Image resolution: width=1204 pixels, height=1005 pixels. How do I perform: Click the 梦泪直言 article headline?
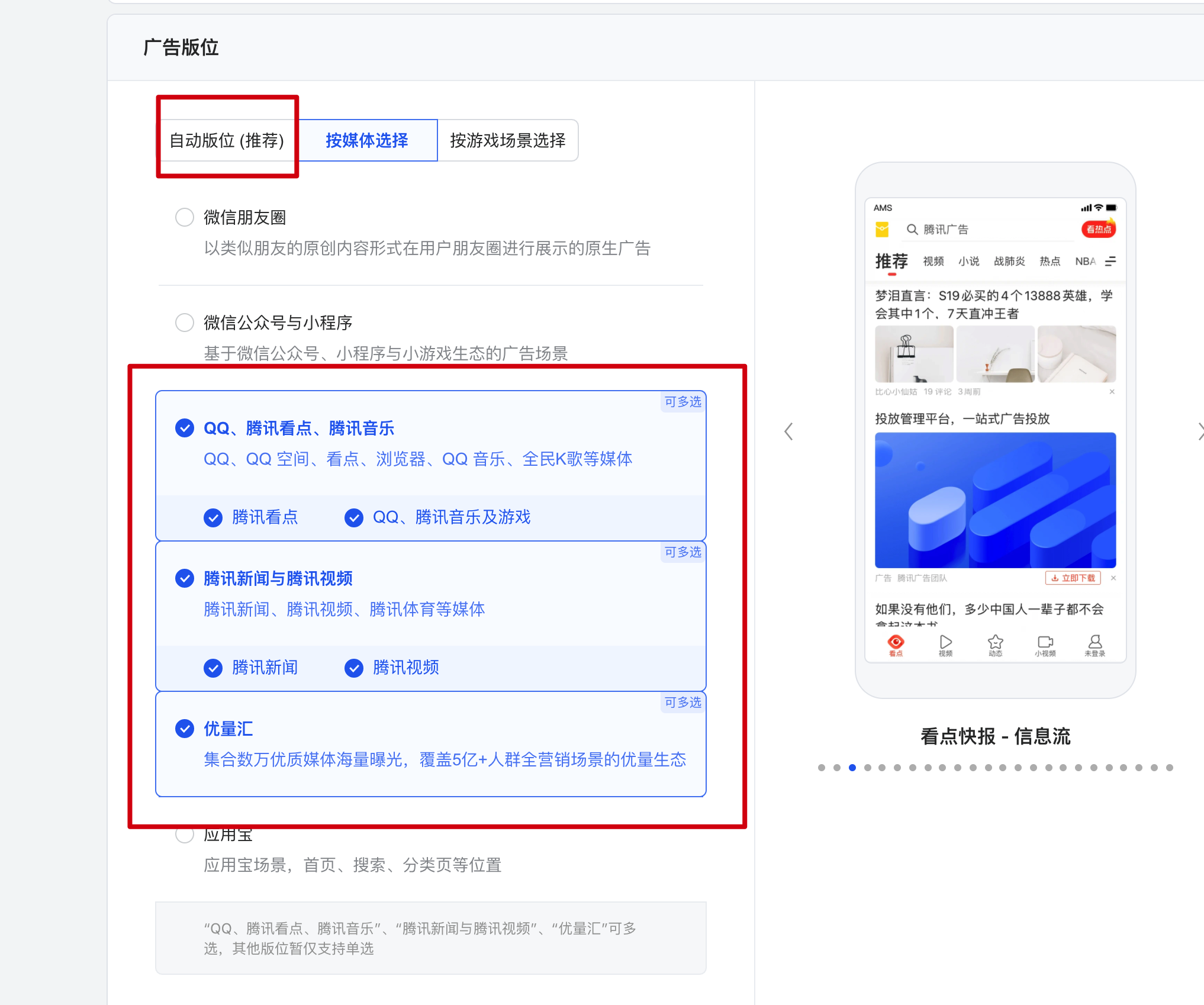tap(994, 304)
